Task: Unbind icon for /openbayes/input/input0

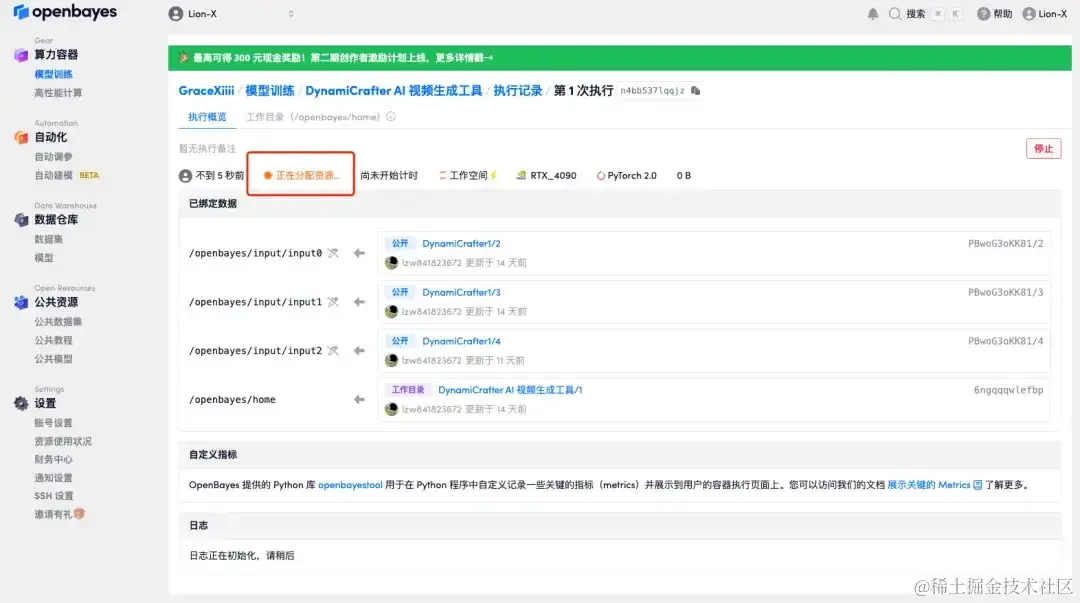Action: point(333,254)
